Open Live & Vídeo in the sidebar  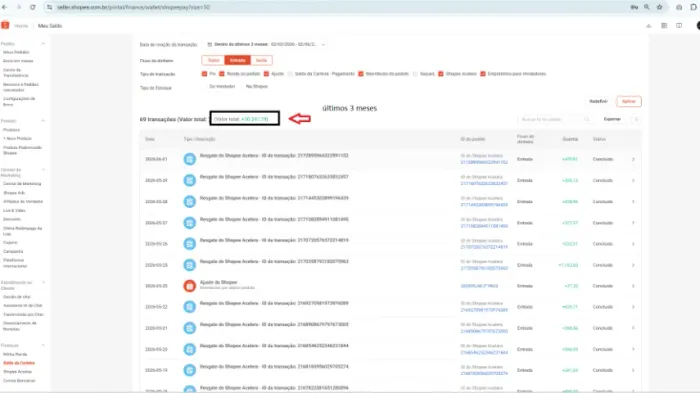(x=14, y=210)
